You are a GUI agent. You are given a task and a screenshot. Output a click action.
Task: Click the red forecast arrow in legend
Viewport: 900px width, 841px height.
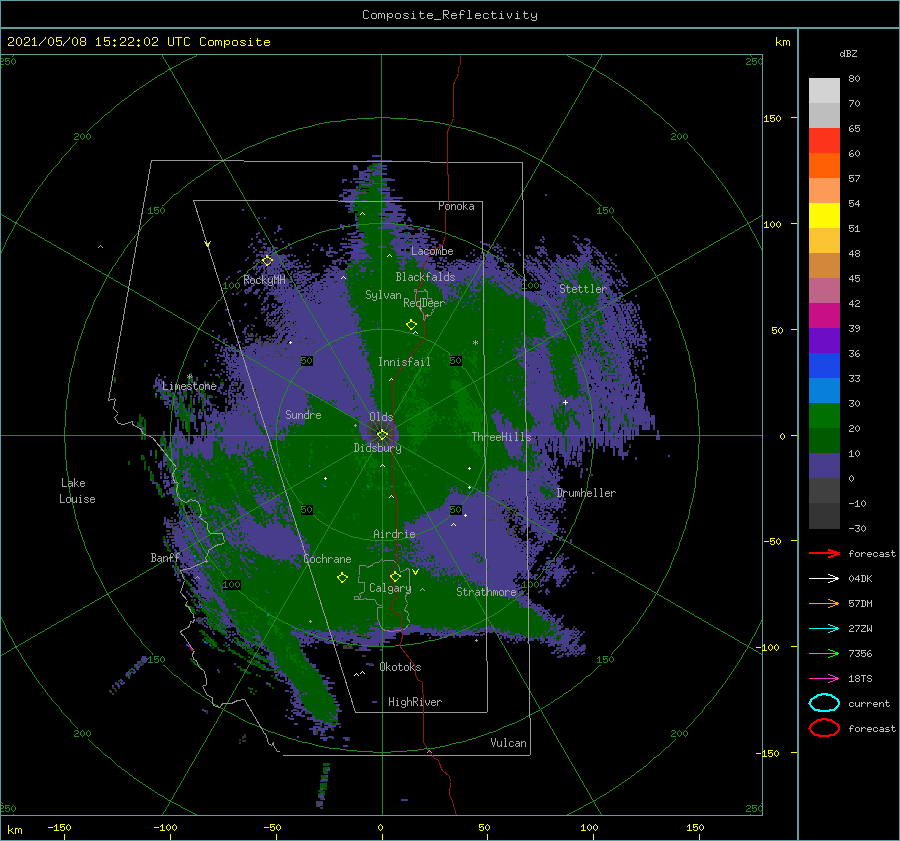824,553
